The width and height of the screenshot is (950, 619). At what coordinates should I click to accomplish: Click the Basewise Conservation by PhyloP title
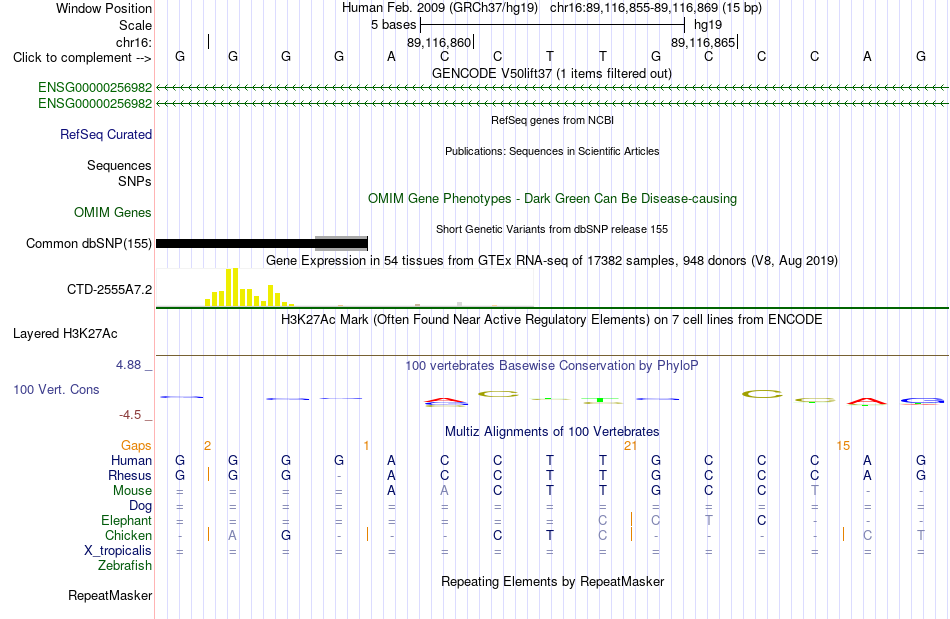pos(552,365)
